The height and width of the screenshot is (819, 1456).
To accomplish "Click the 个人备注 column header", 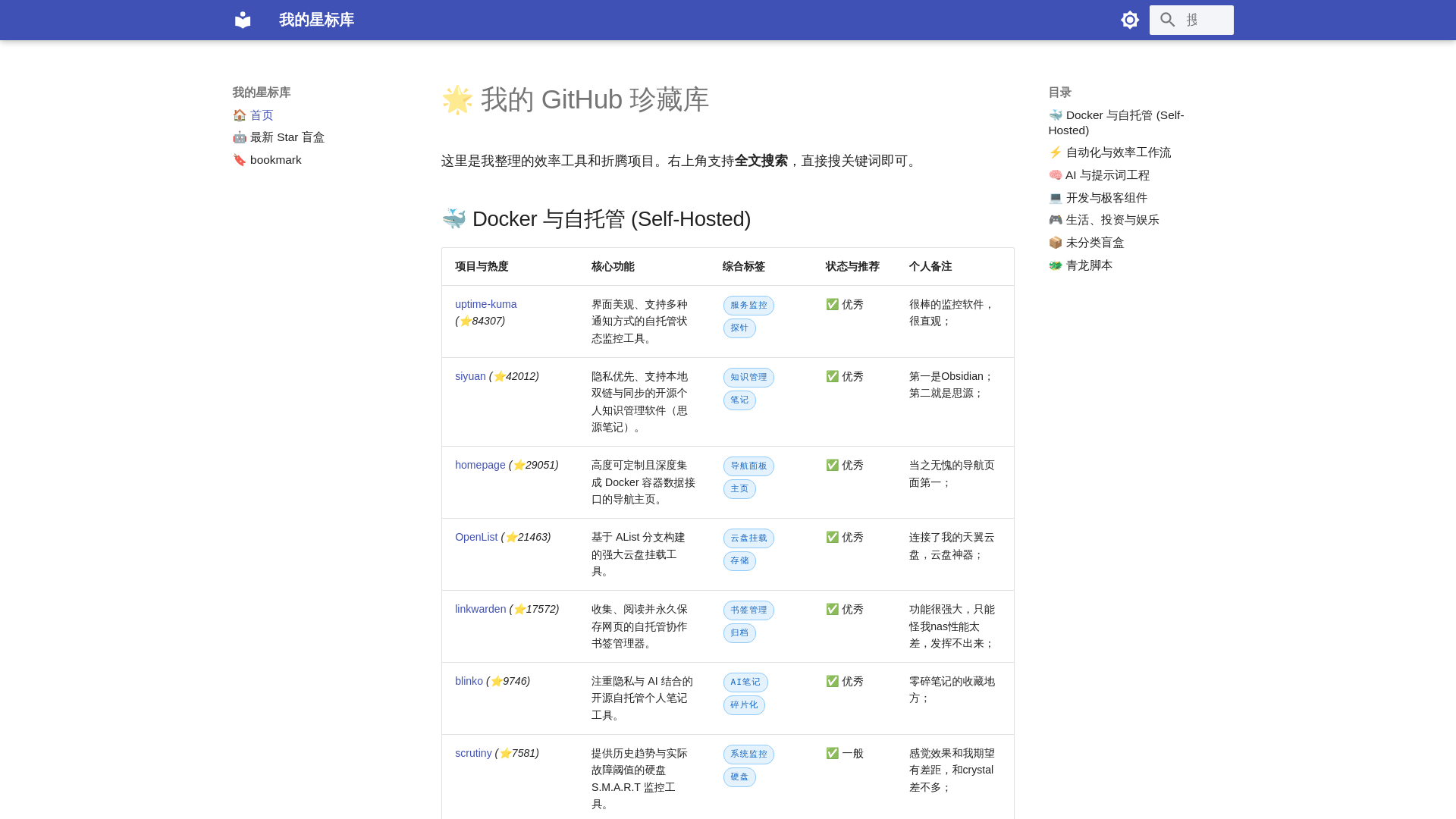I will pos(930,267).
